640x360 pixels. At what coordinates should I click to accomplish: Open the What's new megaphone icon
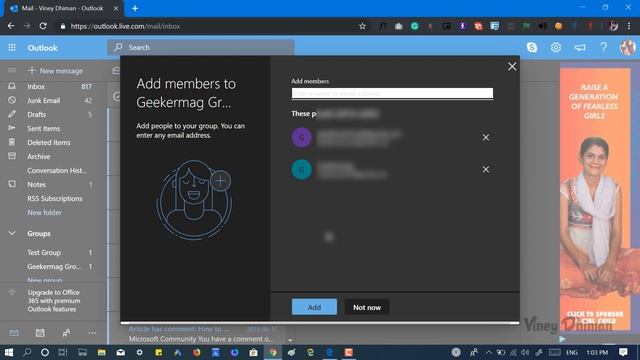click(580, 47)
